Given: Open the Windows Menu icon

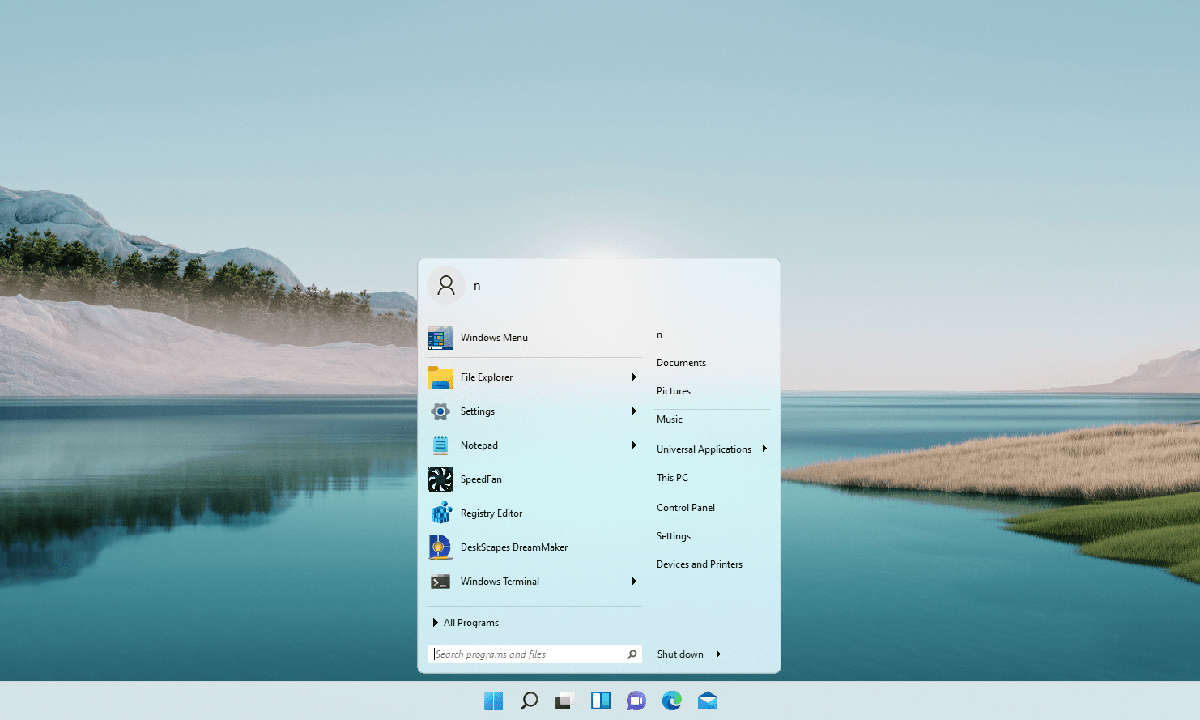Looking at the screenshot, I should [440, 338].
